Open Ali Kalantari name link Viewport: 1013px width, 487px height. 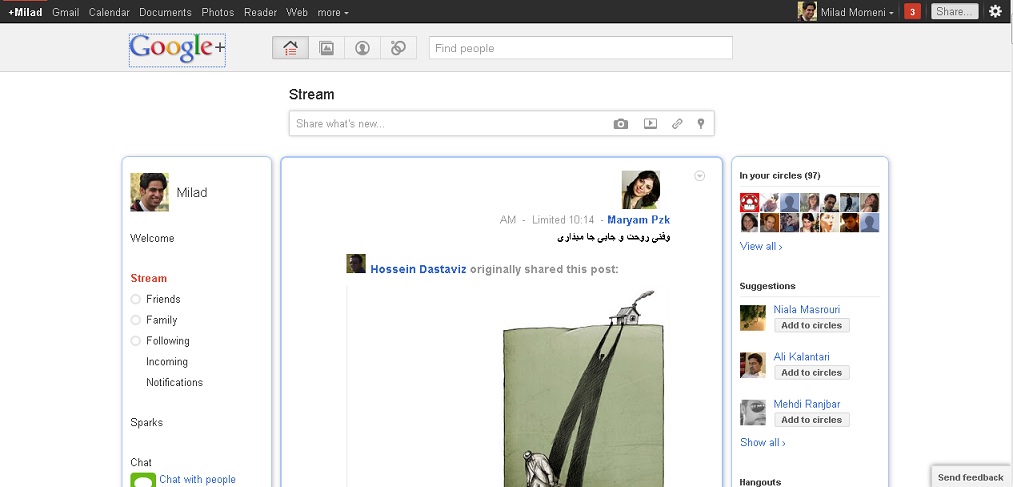click(802, 357)
